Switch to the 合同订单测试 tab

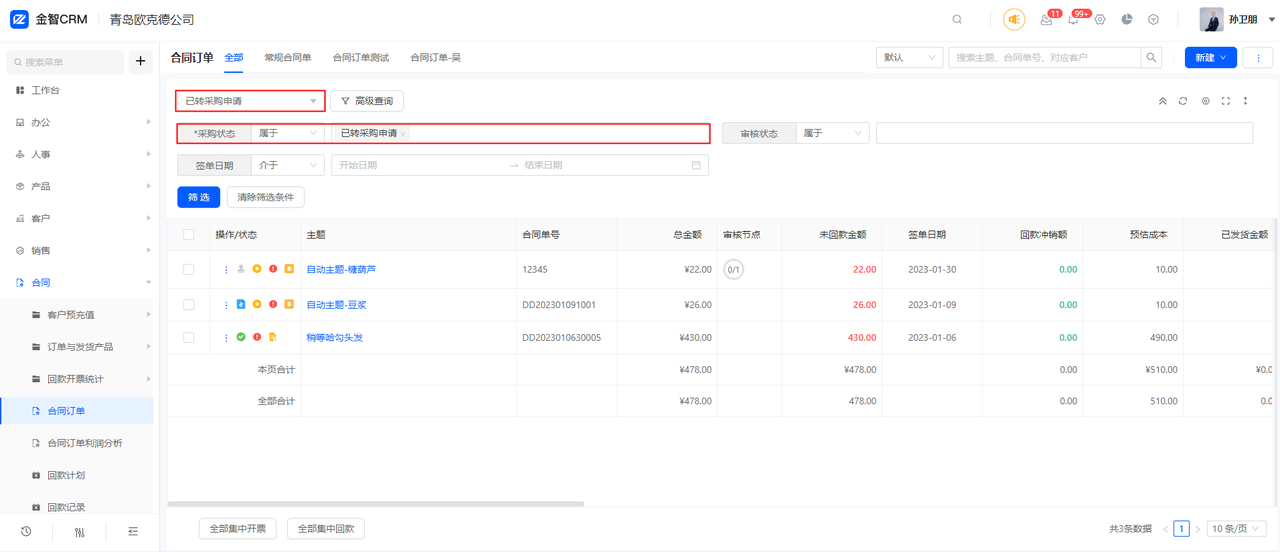pos(361,58)
